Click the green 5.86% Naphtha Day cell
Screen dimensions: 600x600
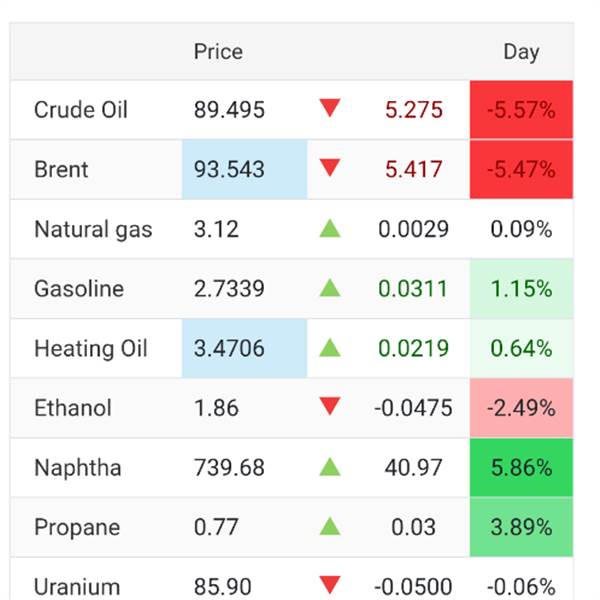[521, 468]
